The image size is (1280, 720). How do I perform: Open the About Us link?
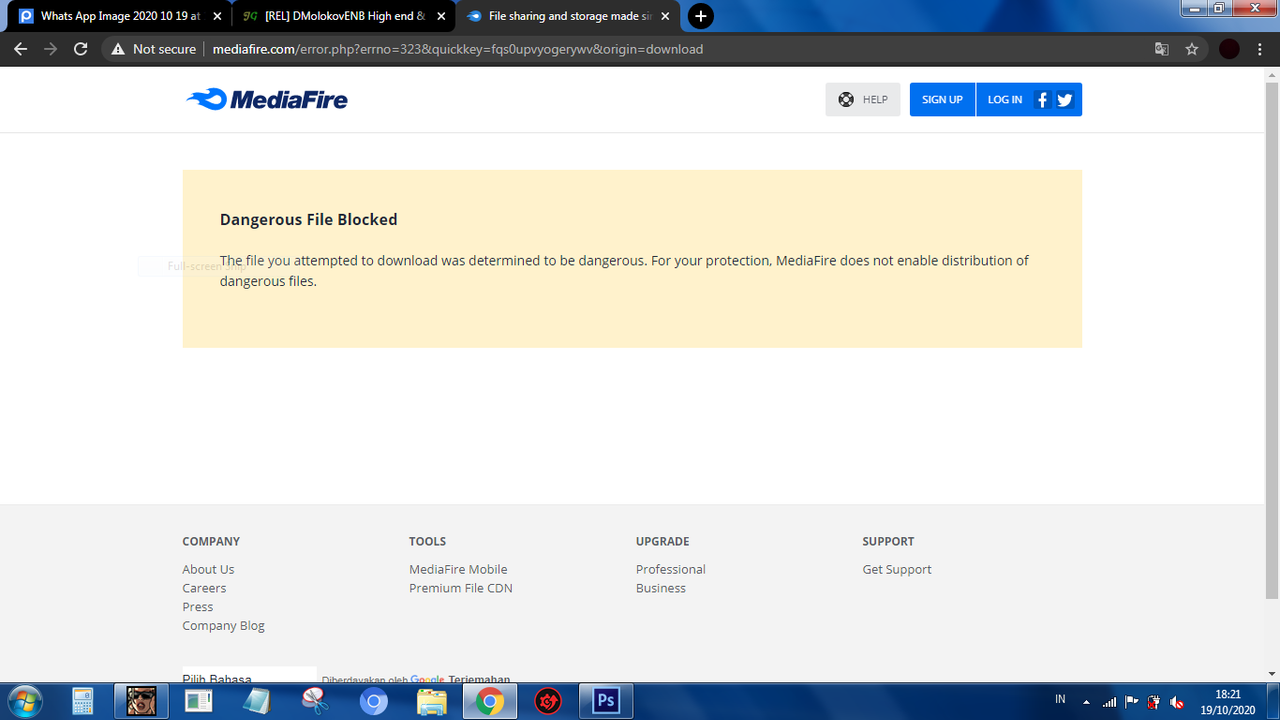[x=208, y=569]
